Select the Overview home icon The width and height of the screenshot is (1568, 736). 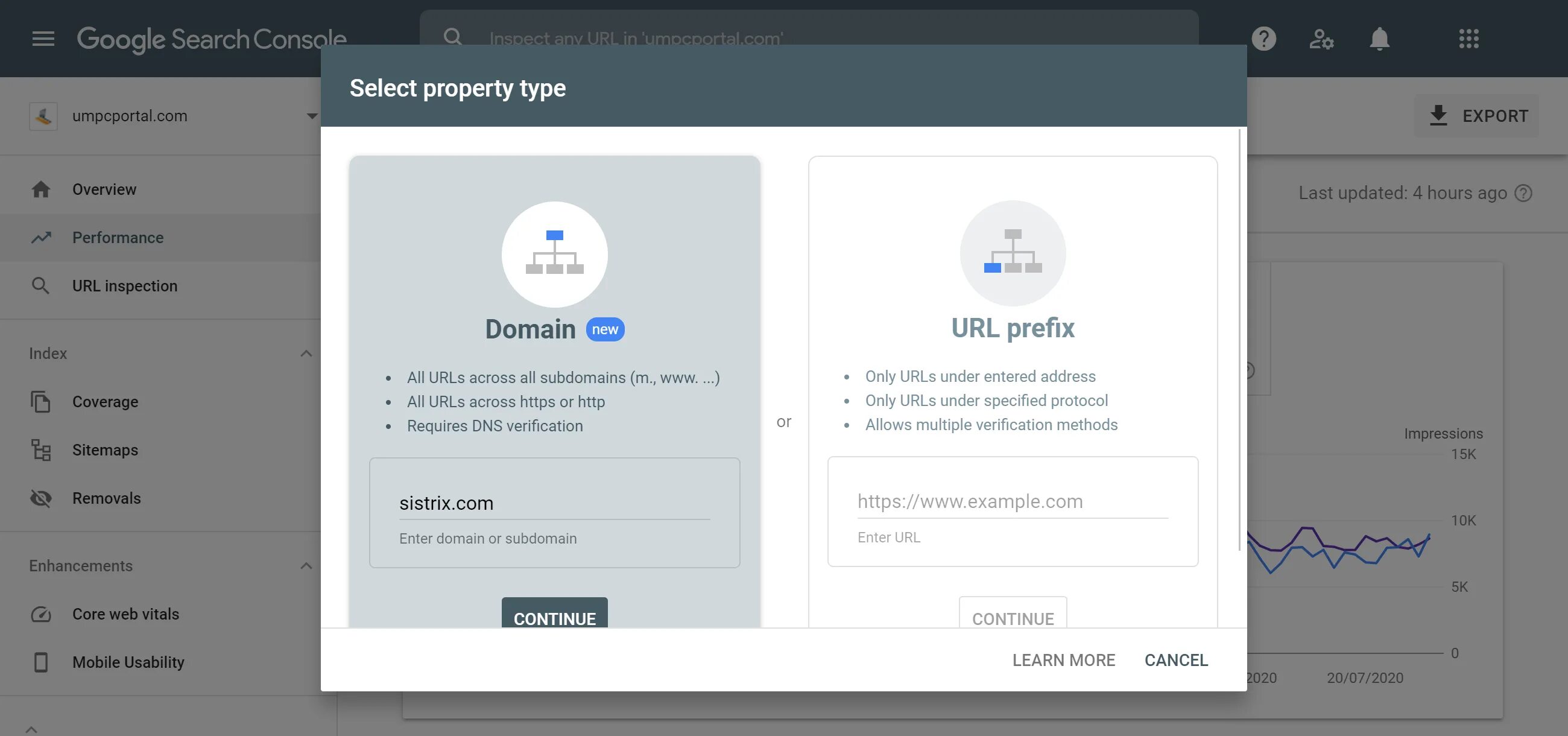(x=41, y=189)
